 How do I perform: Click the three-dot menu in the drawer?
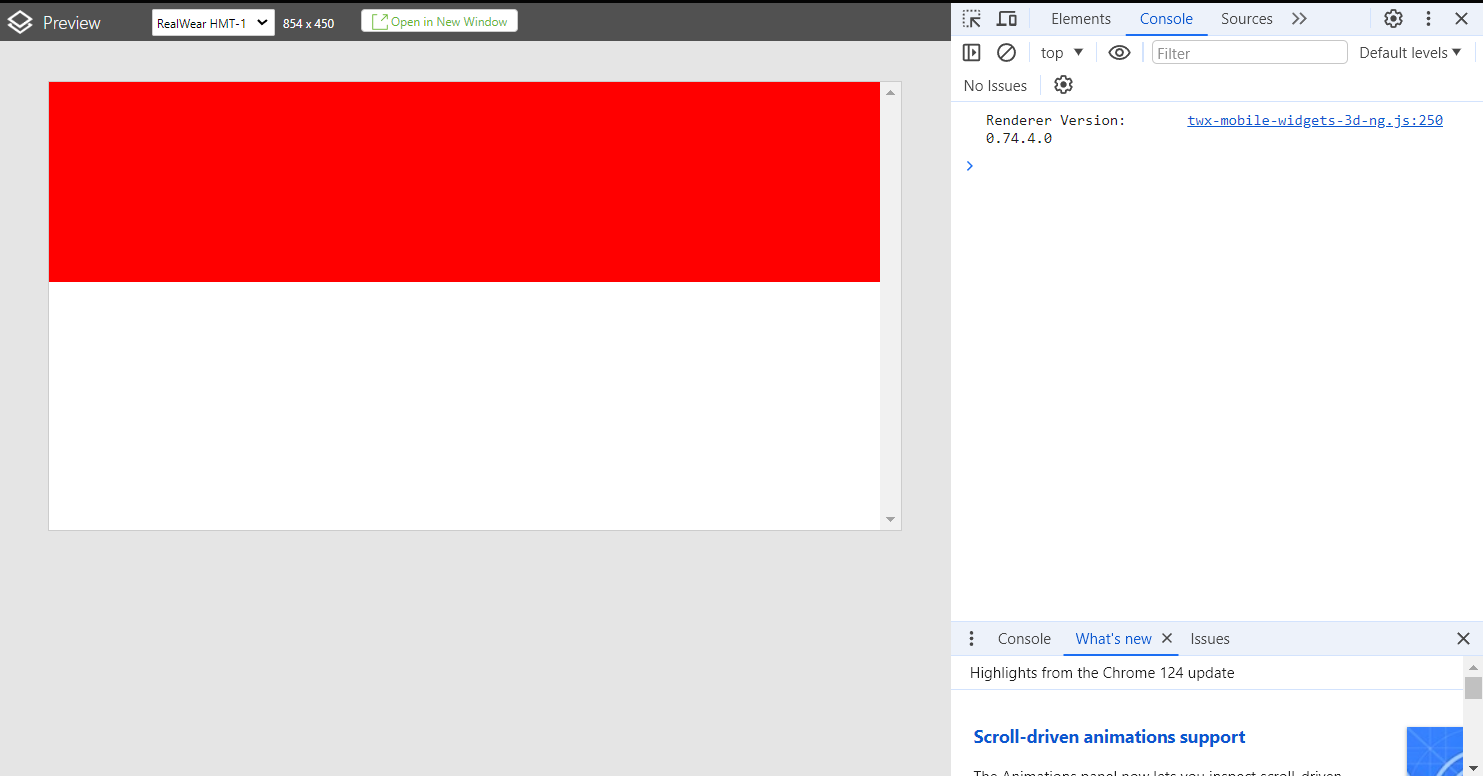[x=971, y=638]
